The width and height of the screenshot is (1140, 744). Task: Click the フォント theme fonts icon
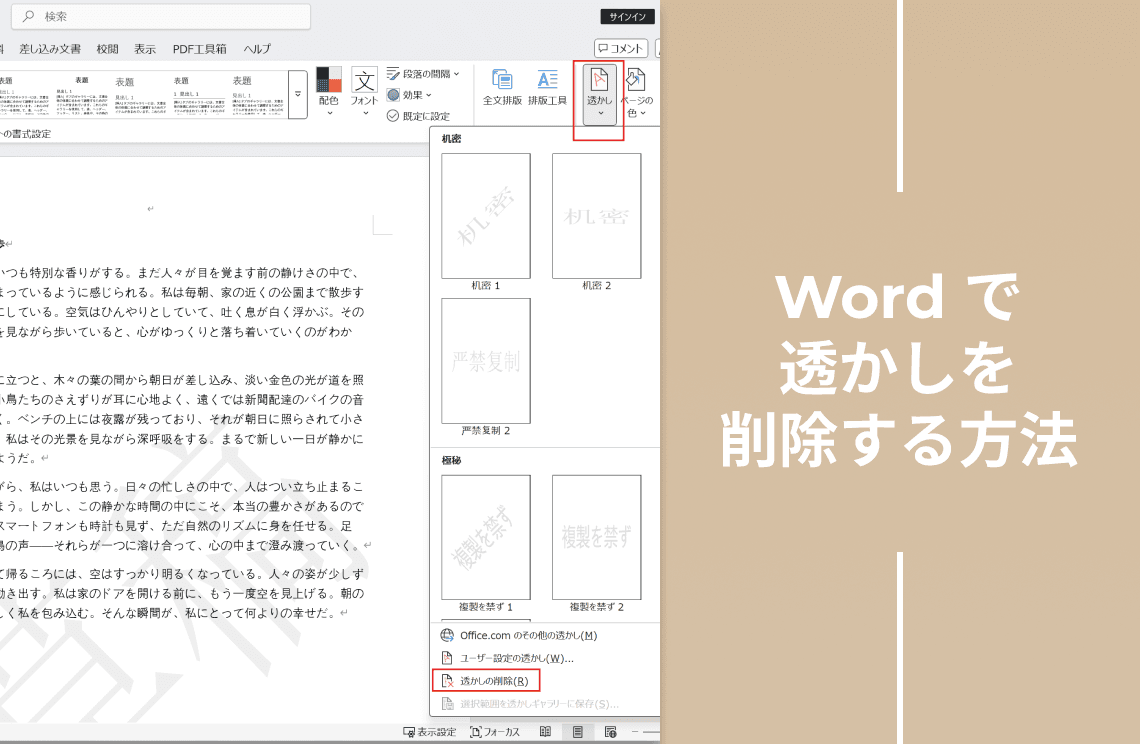364,88
